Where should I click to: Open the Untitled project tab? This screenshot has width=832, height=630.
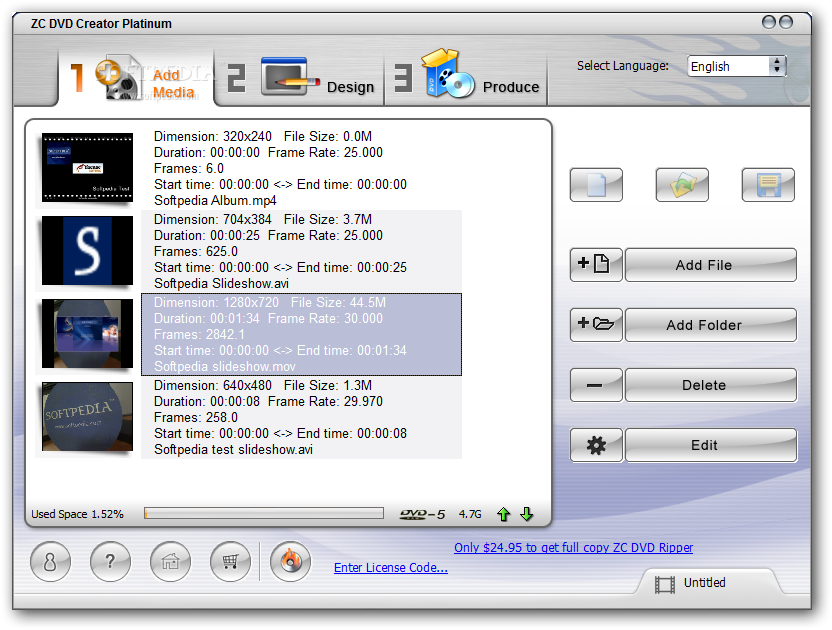coord(709,583)
